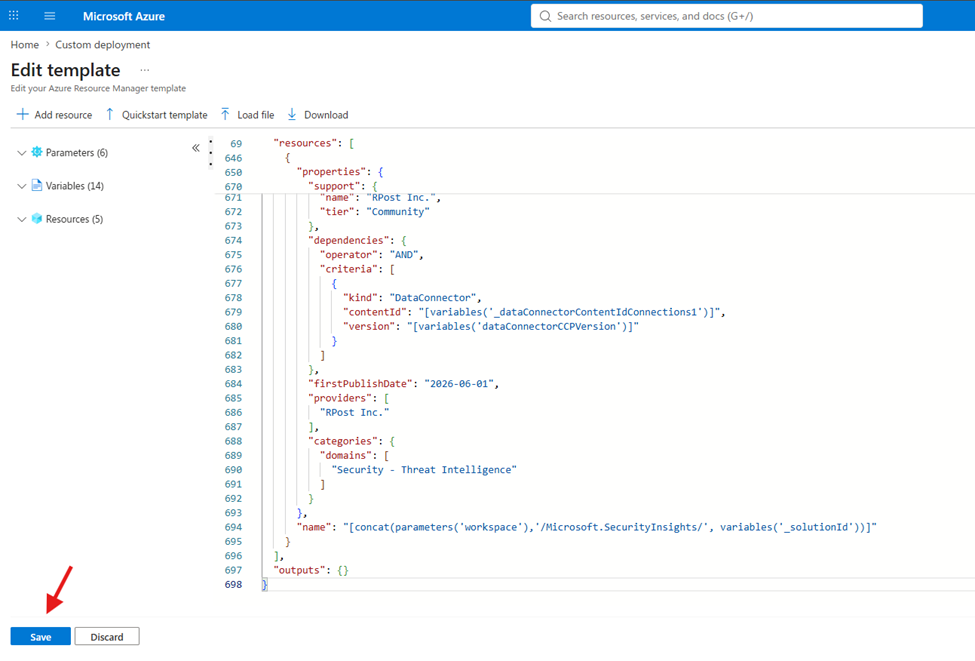Collapse the tree pane with double chevron

pos(196,148)
